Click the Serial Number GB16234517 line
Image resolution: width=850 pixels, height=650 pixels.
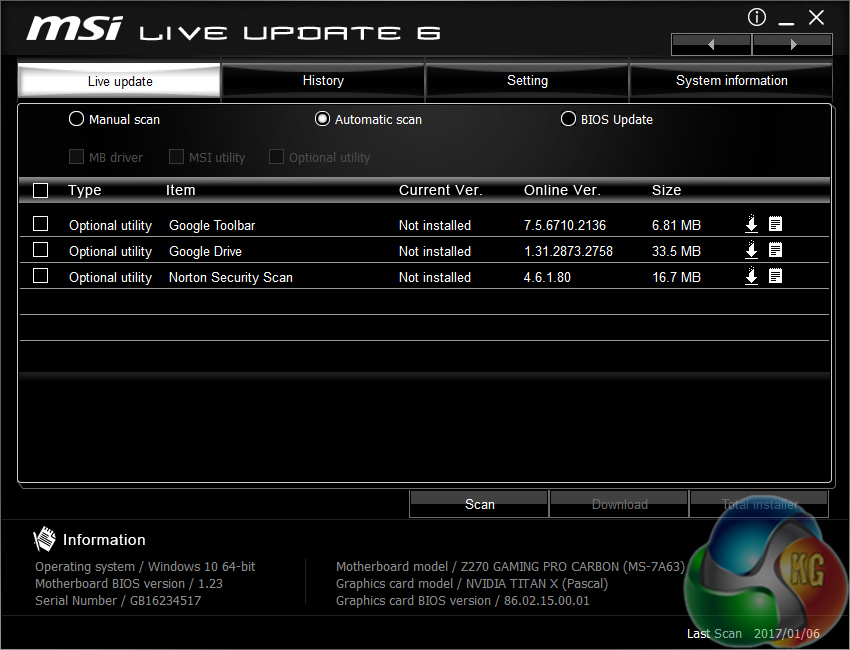(x=118, y=601)
